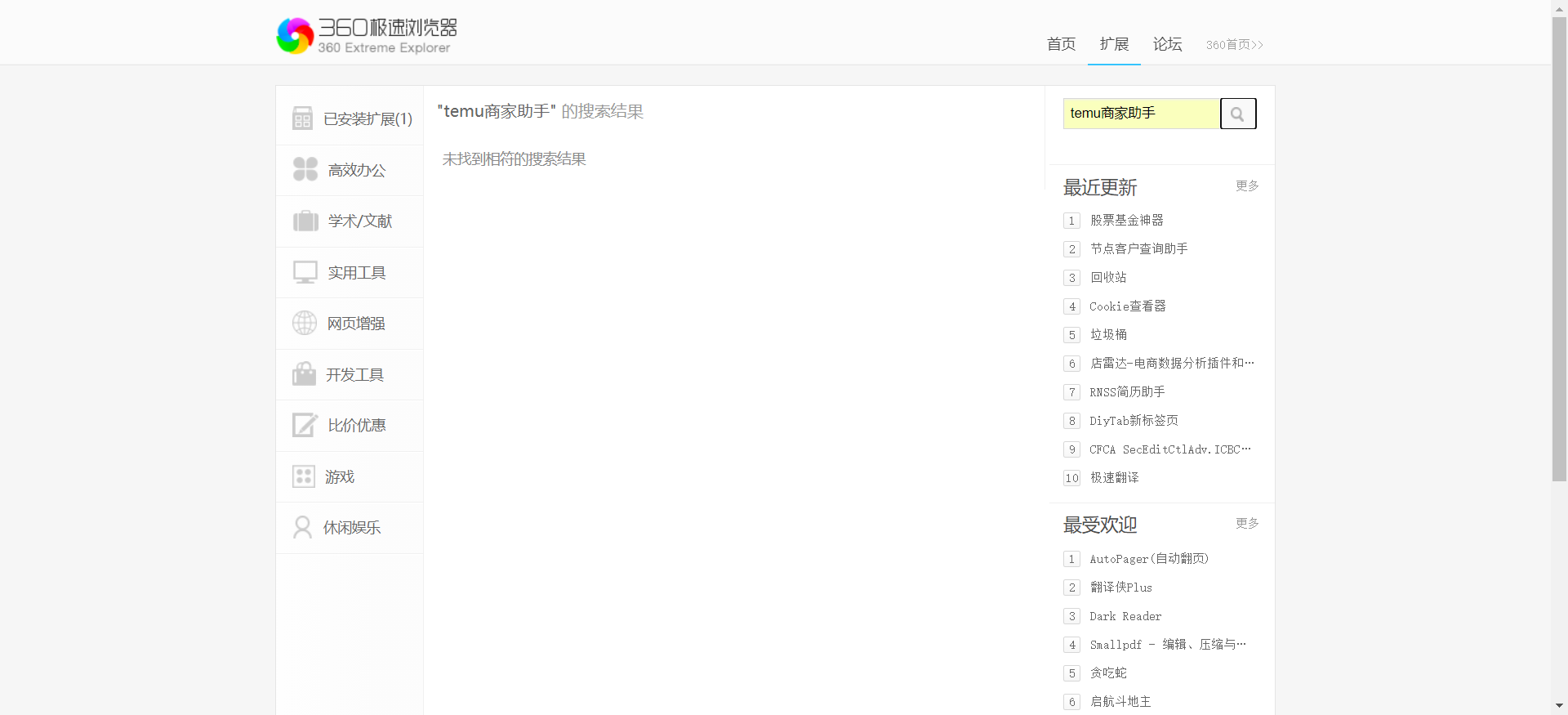Show the 游戏 category
The height and width of the screenshot is (715, 1568).
pyautogui.click(x=350, y=476)
